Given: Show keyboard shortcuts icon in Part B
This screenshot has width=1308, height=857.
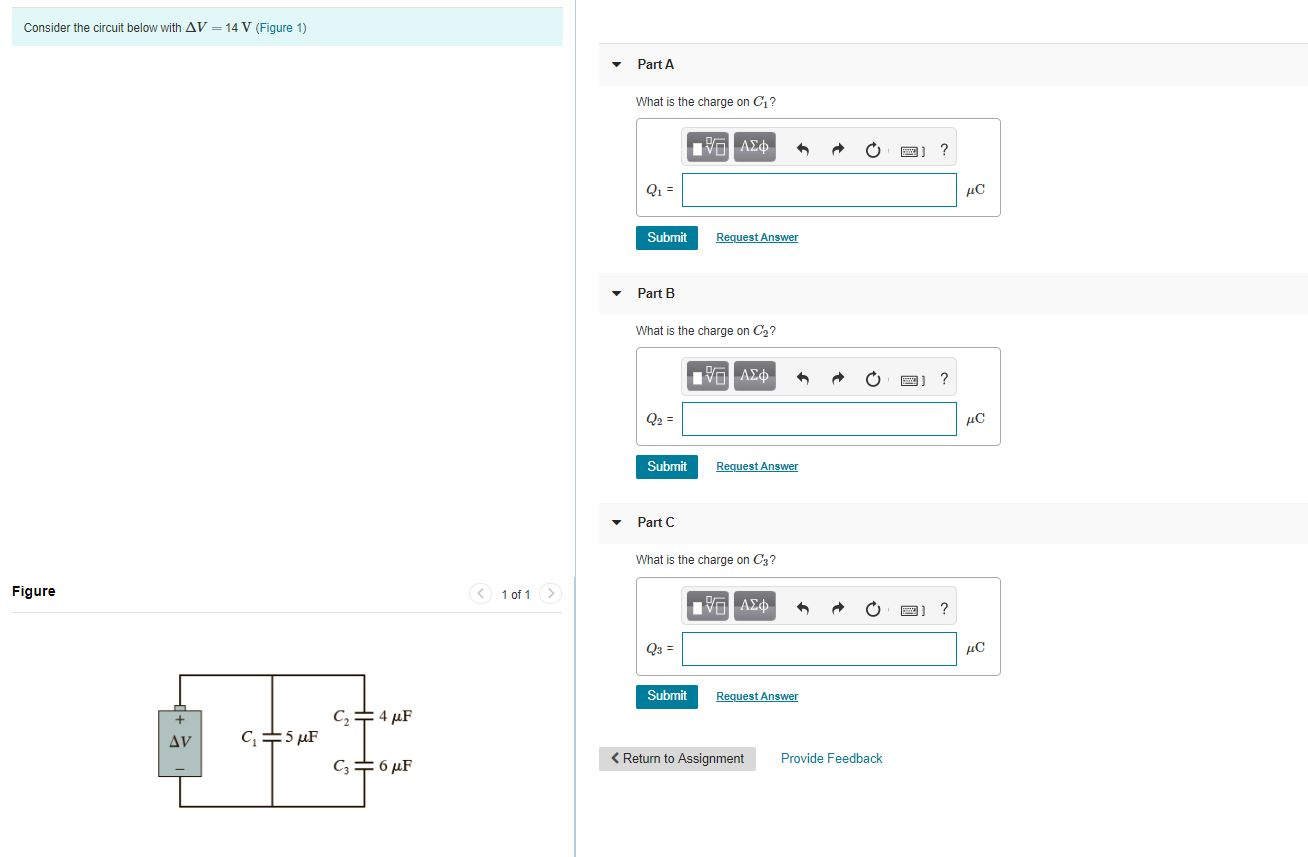Looking at the screenshot, I should (x=911, y=380).
